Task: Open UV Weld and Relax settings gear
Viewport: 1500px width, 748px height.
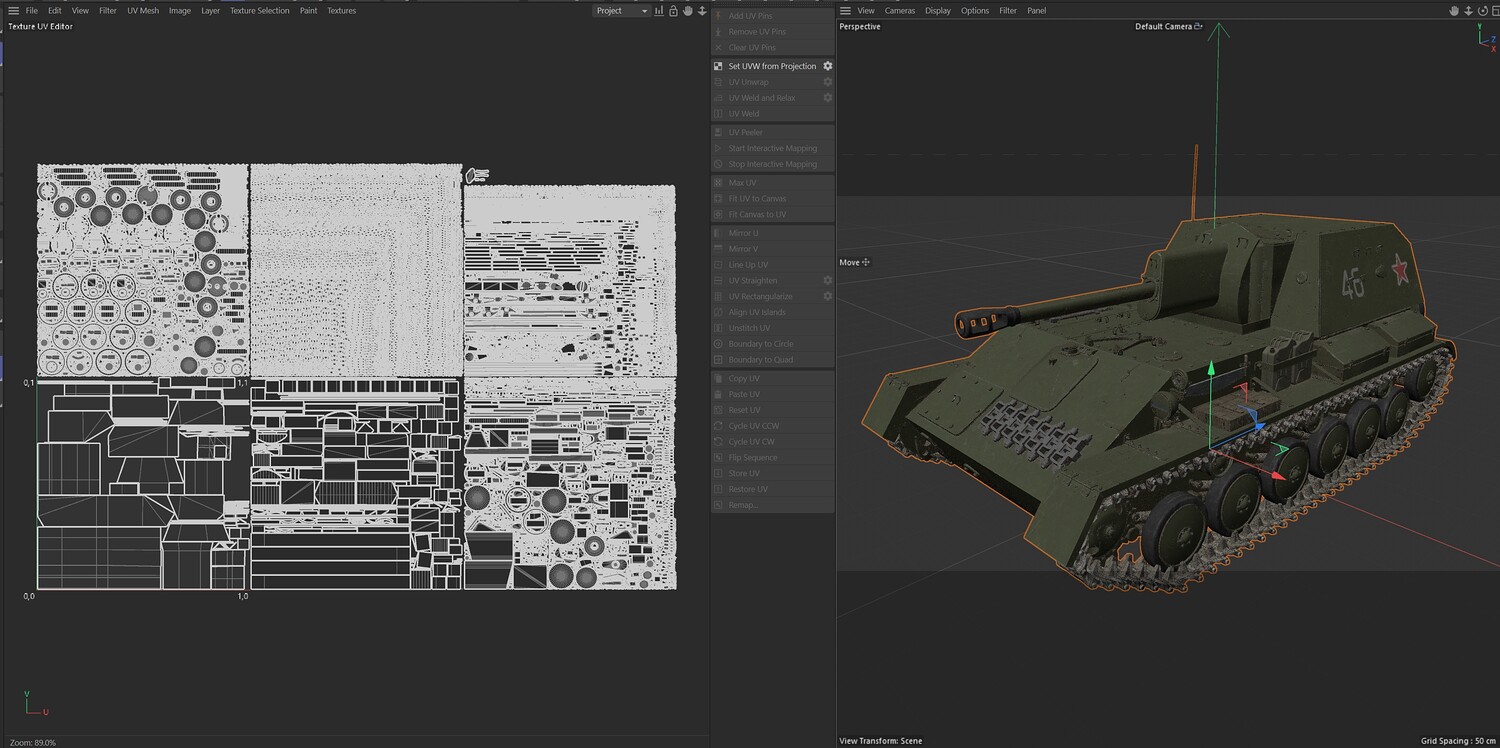Action: pos(828,98)
